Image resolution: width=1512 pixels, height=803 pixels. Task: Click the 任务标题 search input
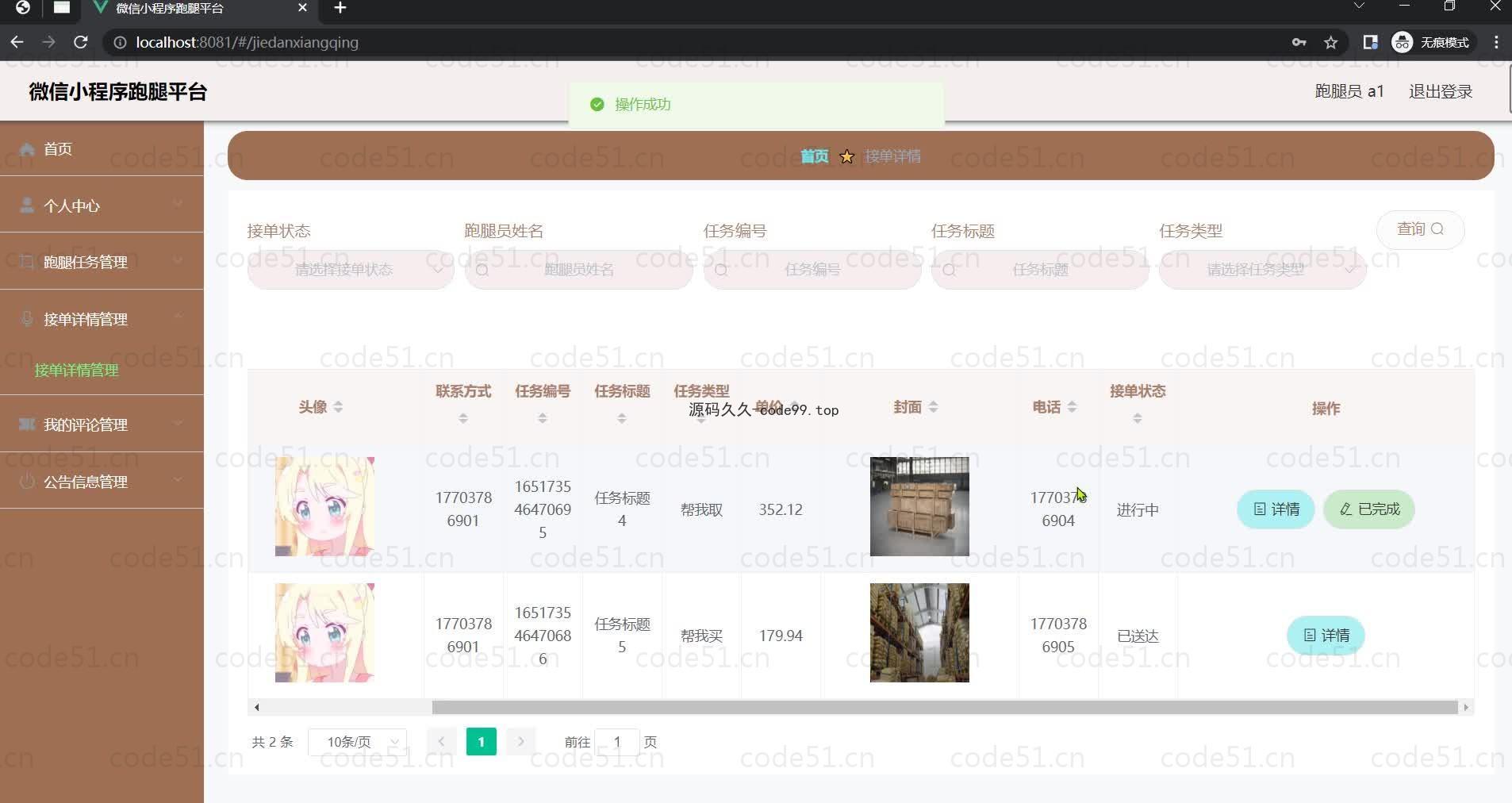point(1040,270)
